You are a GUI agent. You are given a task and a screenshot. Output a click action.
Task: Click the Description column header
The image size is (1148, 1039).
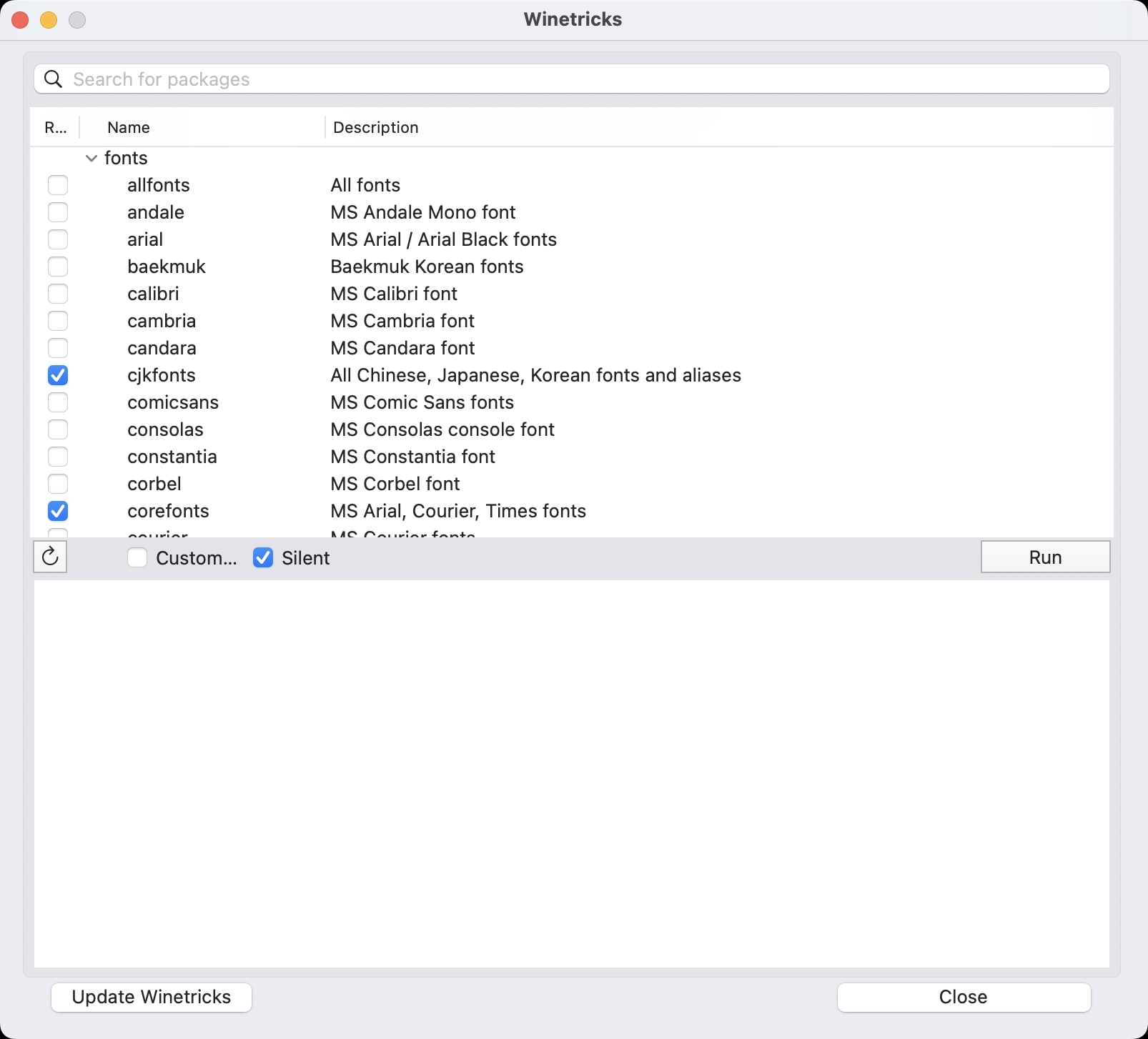(376, 127)
